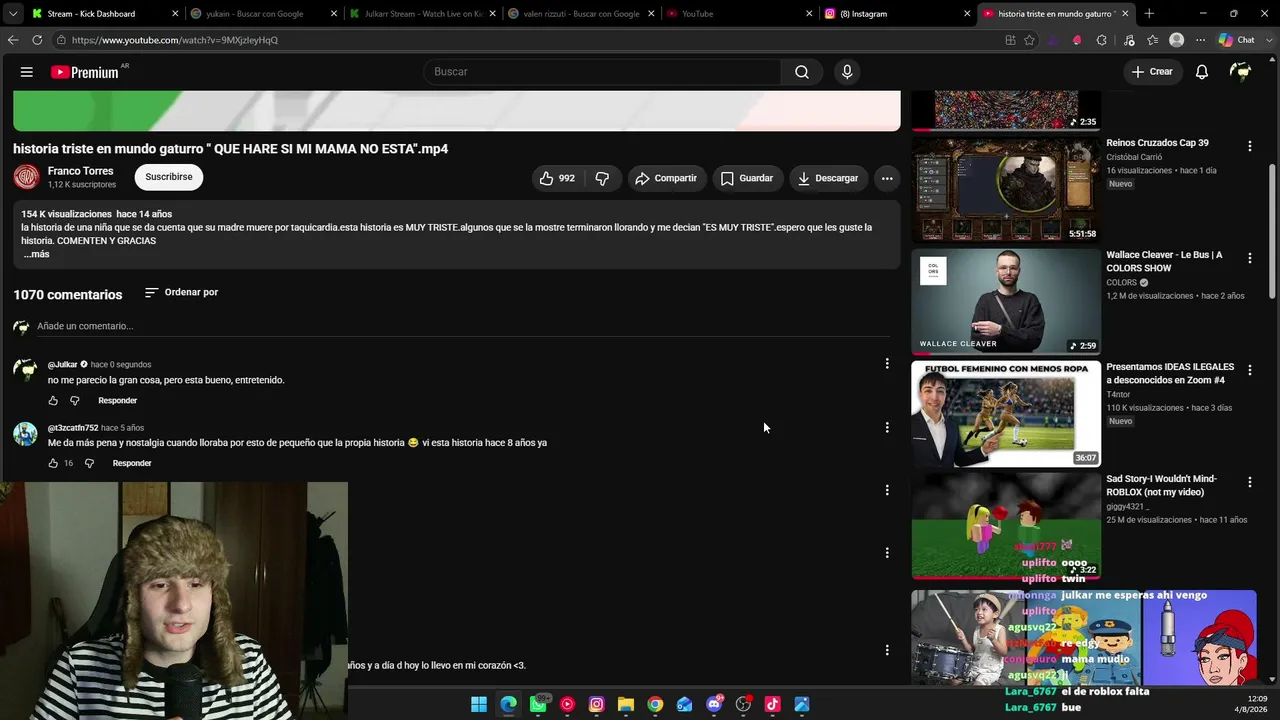Open browser extensions puzzle icon

tap(1101, 40)
